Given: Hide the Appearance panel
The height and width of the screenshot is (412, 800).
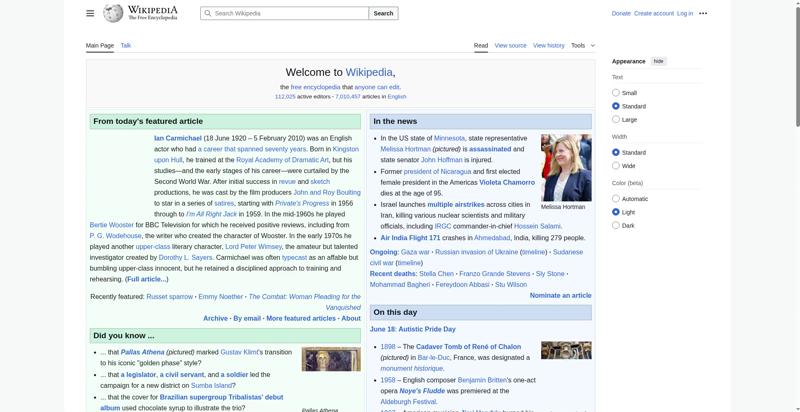Looking at the screenshot, I should pos(659,61).
